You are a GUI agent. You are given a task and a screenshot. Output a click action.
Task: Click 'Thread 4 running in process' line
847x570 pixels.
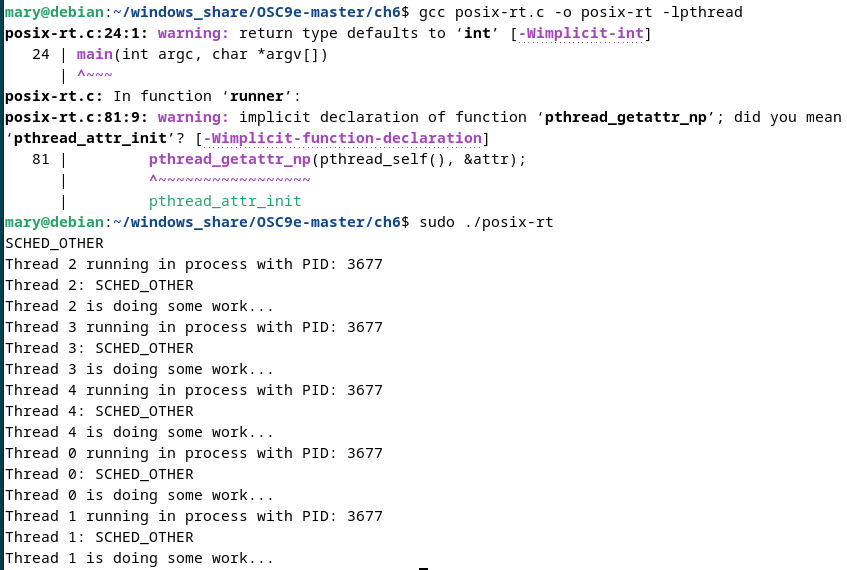tap(194, 391)
